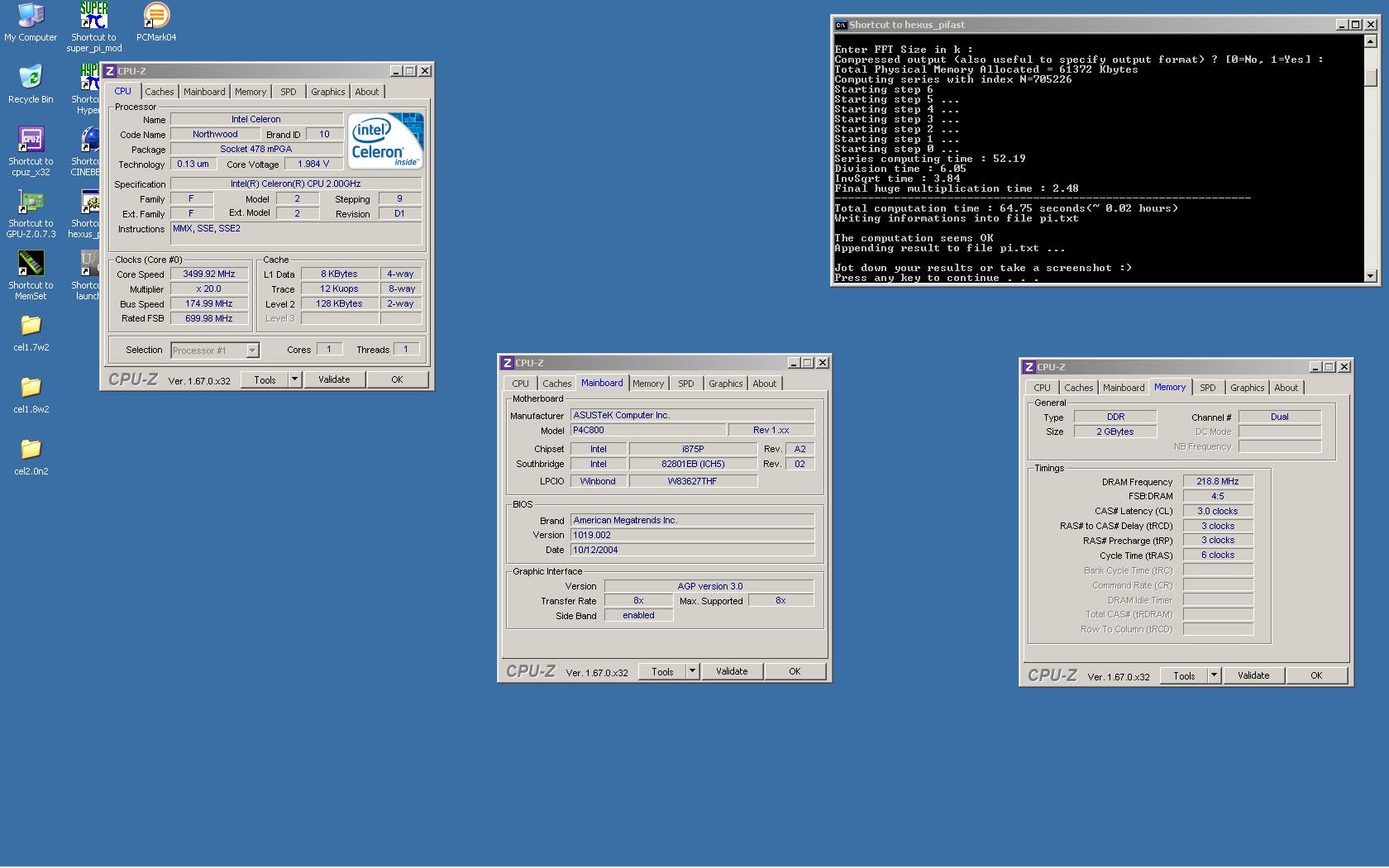
Task: Click the Level 2 128 KBytes cache value
Action: point(339,303)
